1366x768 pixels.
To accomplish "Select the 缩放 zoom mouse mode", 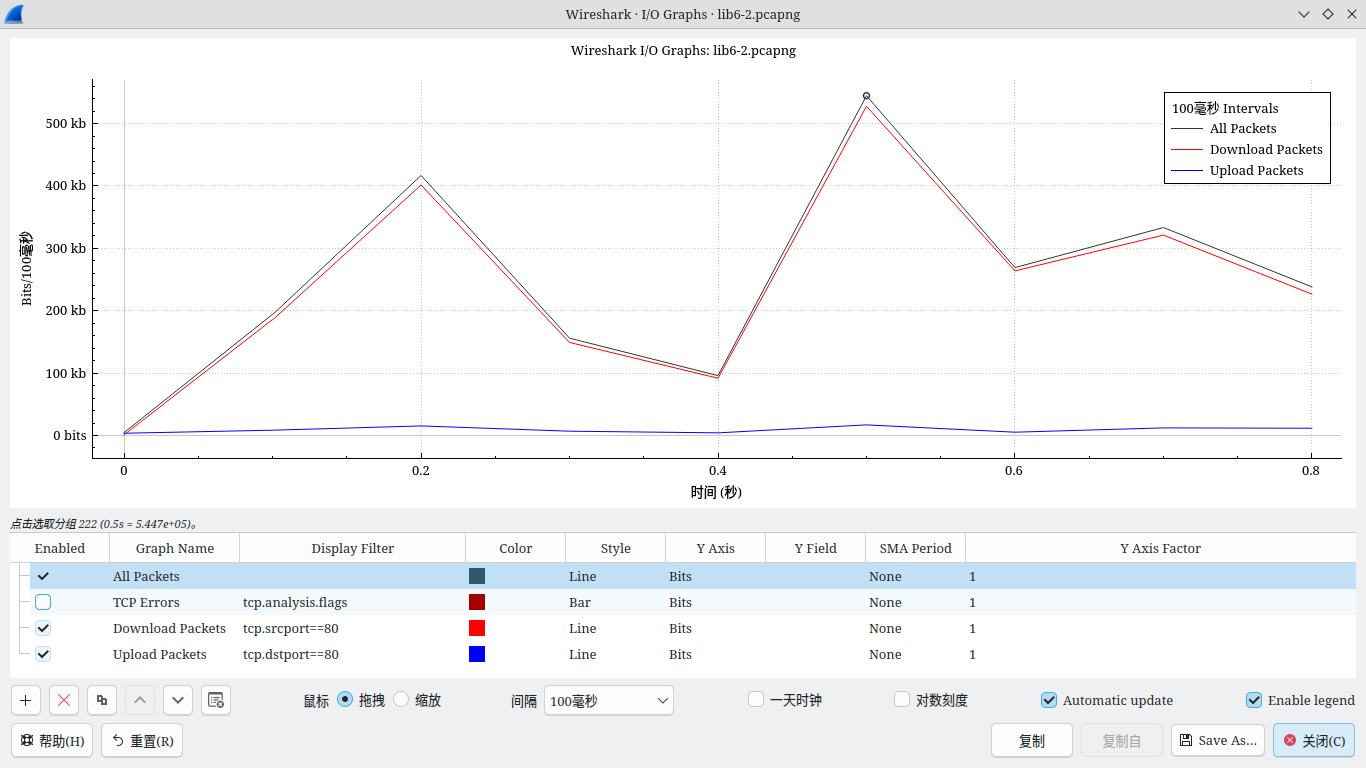I will [x=401, y=700].
